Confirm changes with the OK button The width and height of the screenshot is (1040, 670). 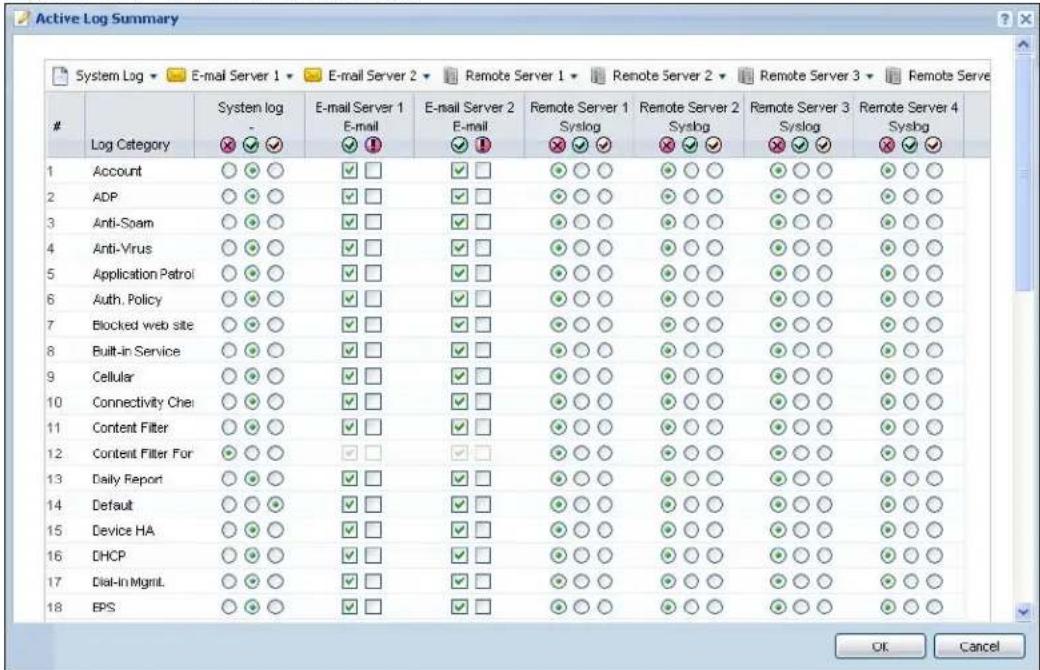tap(879, 646)
